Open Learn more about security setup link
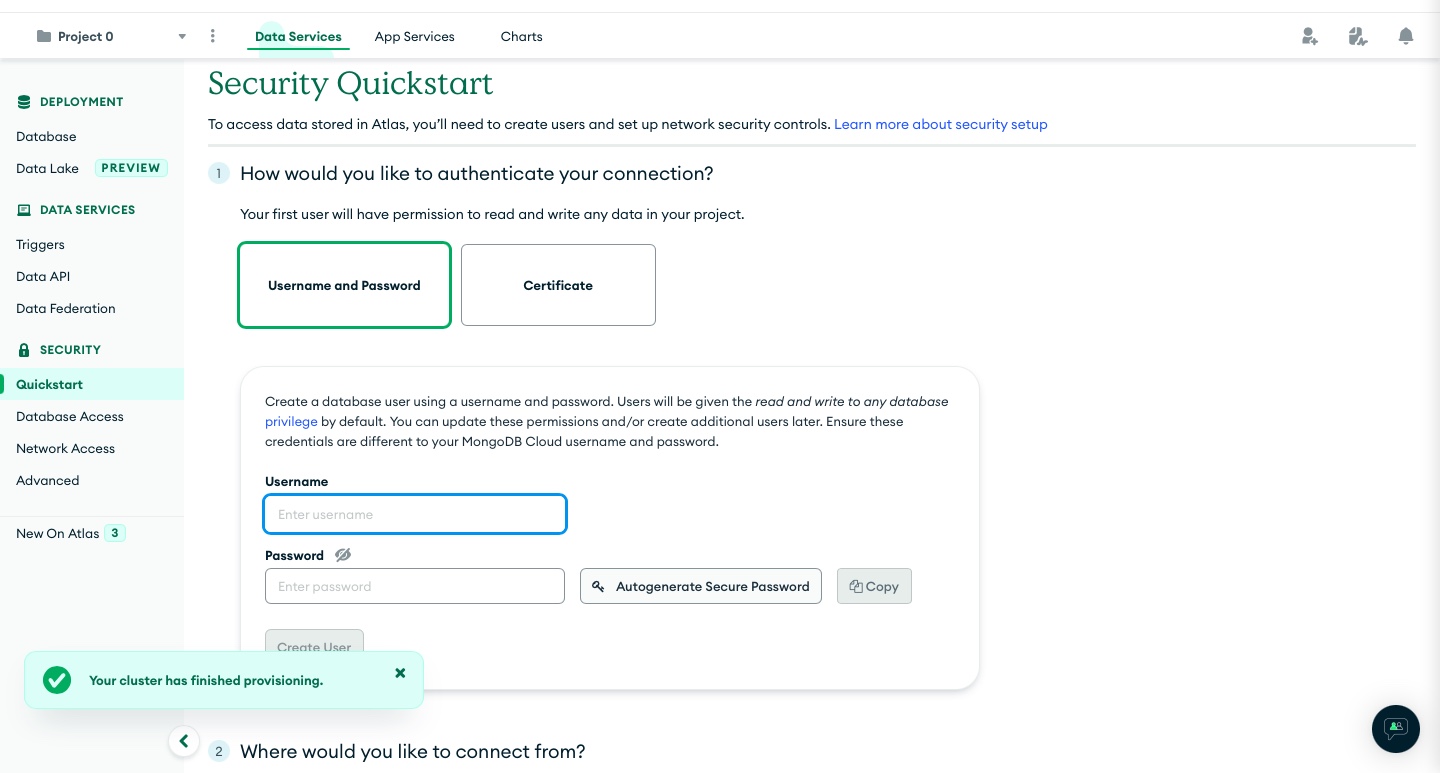This screenshot has height=773, width=1440. pyautogui.click(x=941, y=124)
